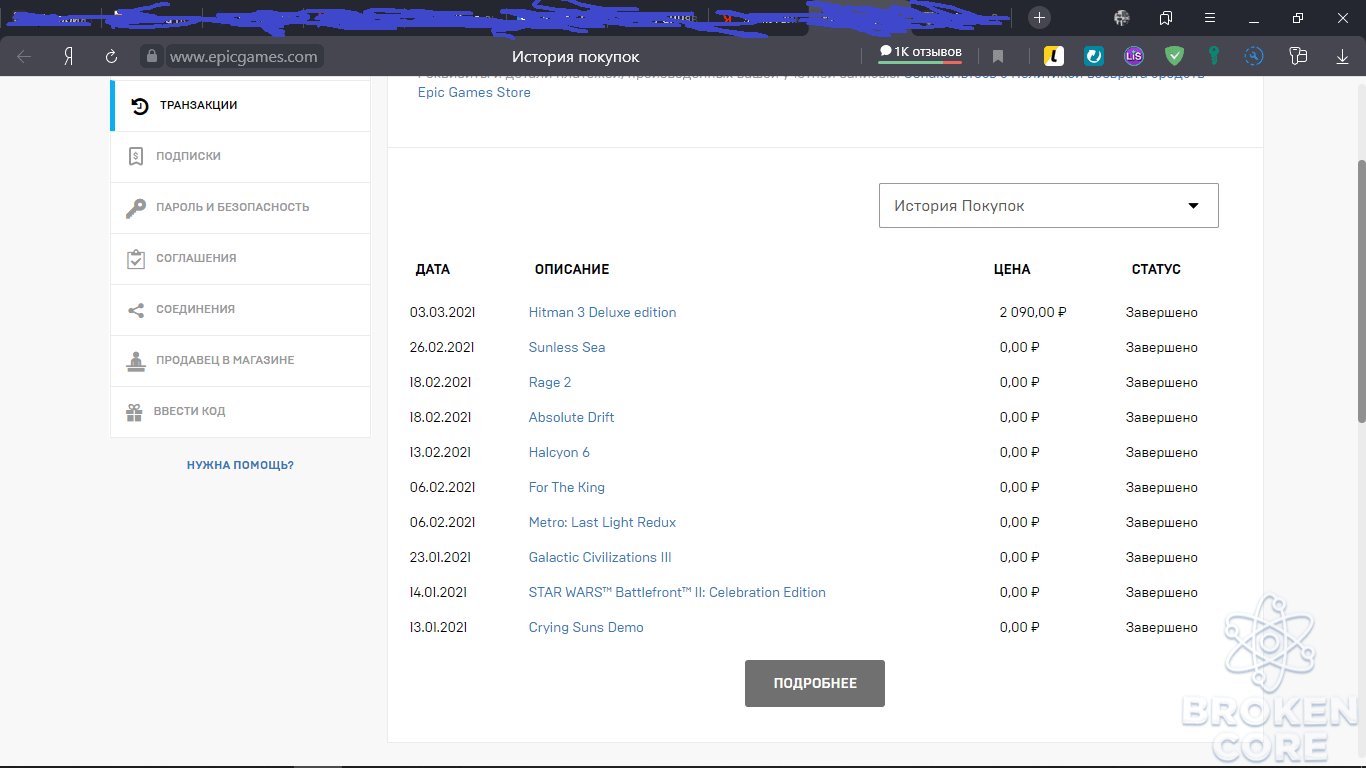Image resolution: width=1366 pixels, height=768 pixels.
Task: Click the date 23.01.2021
Action: [x=440, y=557]
